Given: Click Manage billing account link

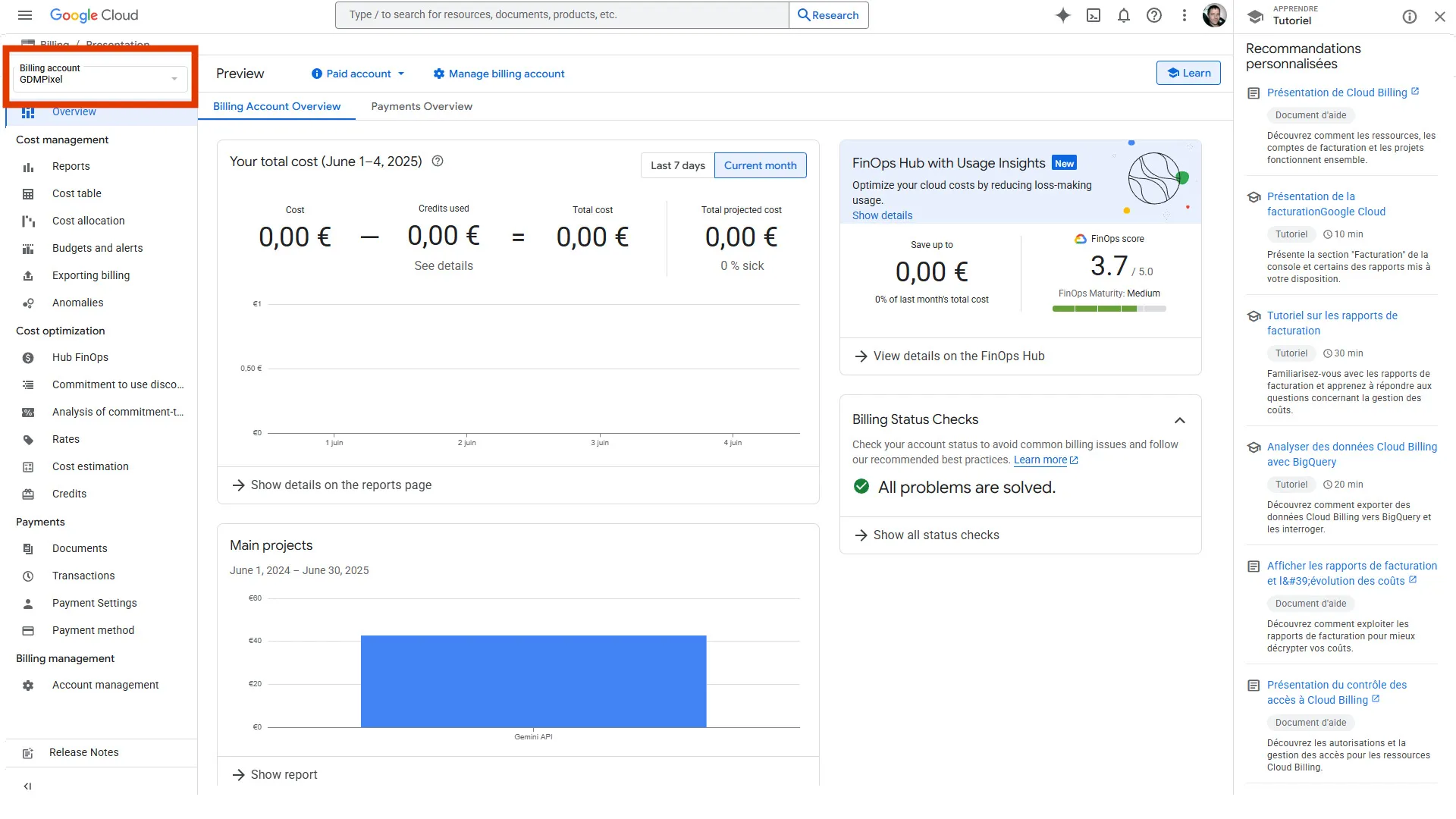Looking at the screenshot, I should [x=499, y=74].
